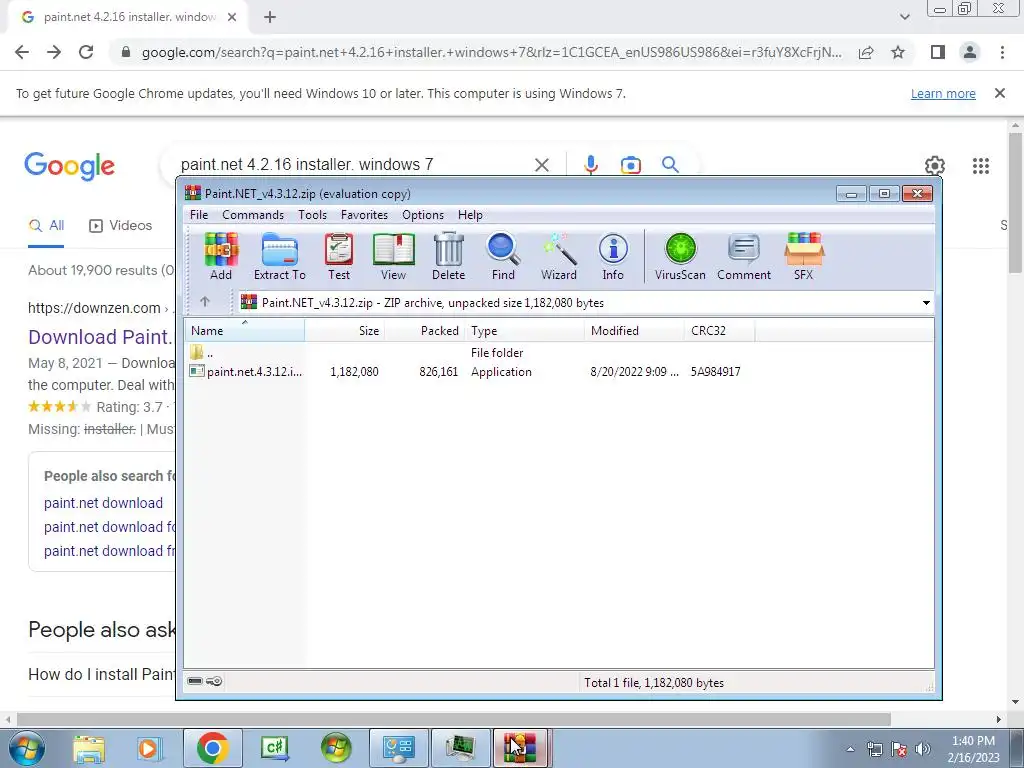Click the drive selector icon in status bar
Viewport: 1024px width, 768px height.
tap(195, 681)
